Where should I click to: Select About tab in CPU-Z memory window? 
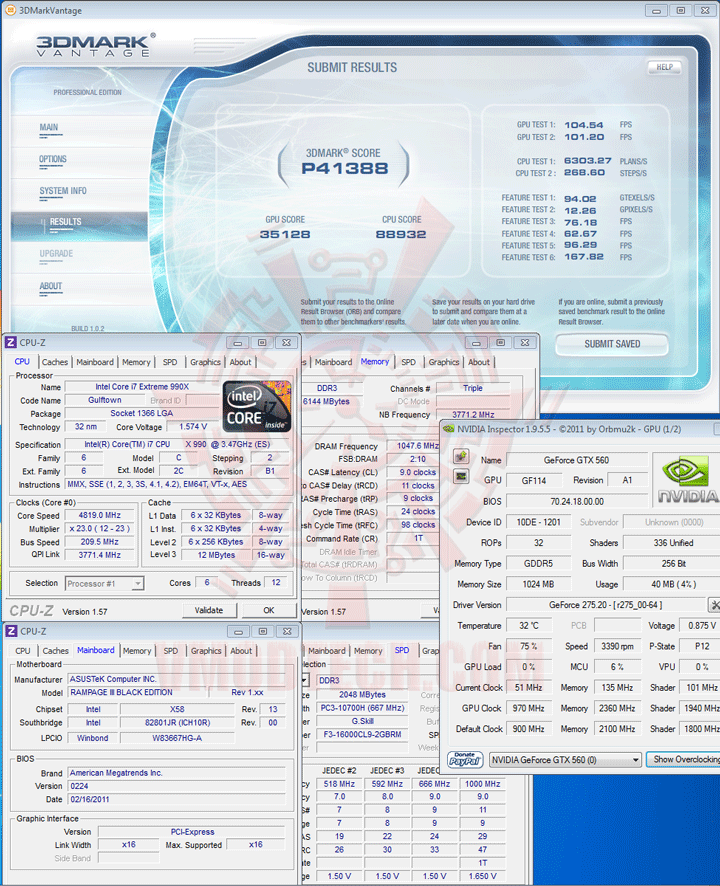[x=479, y=362]
